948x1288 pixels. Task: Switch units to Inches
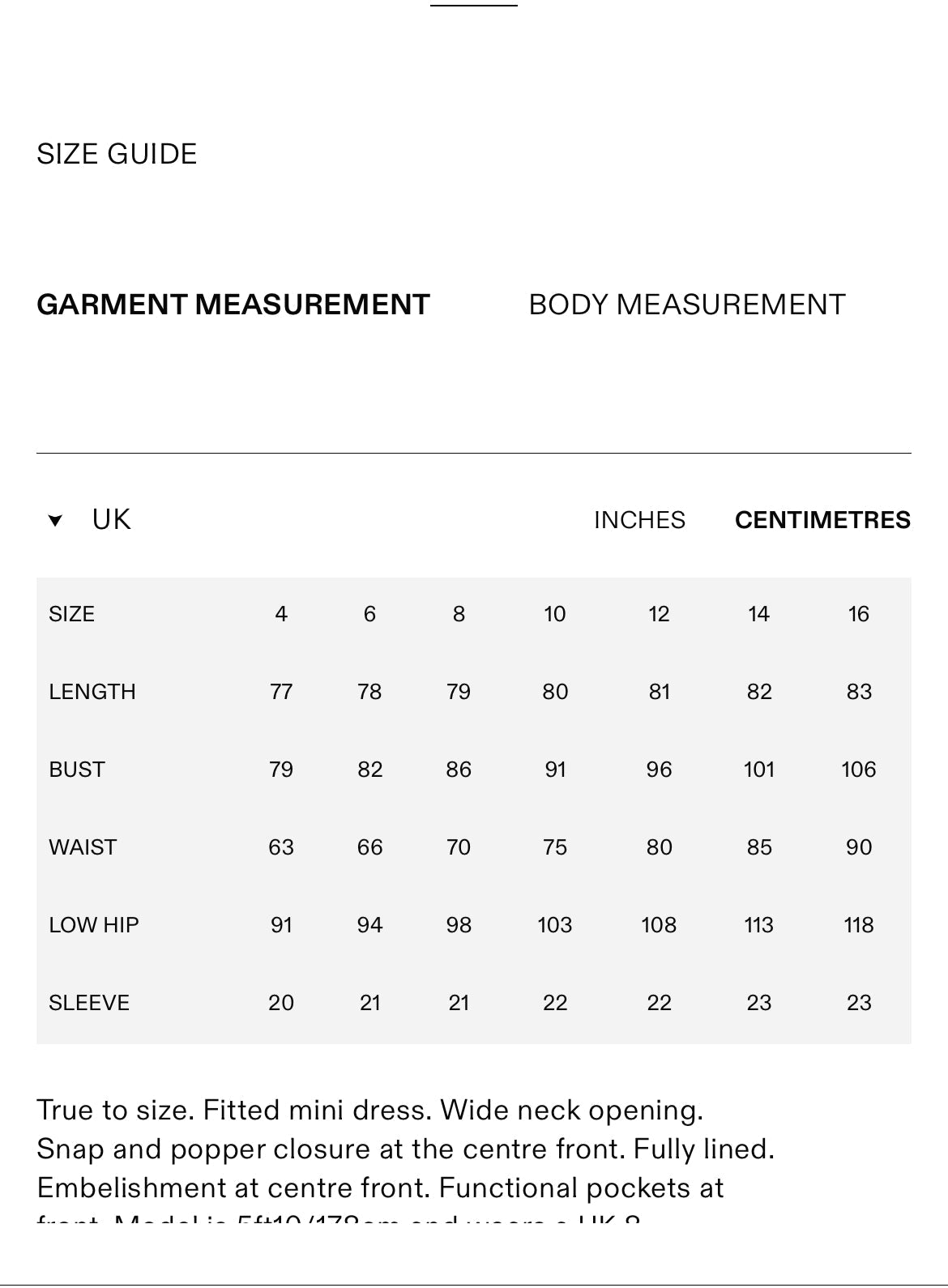tap(639, 520)
